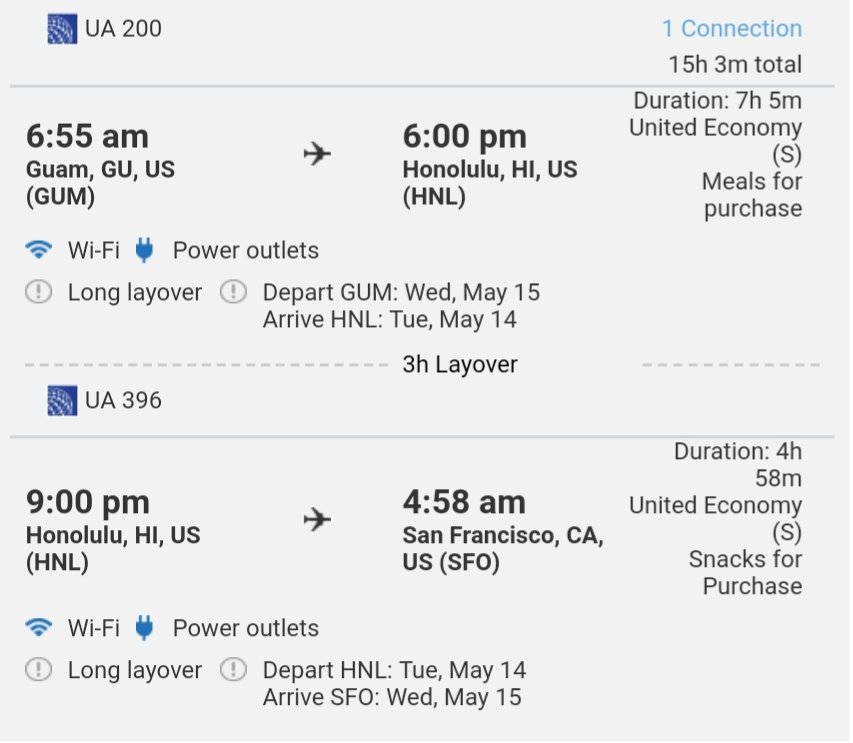Click the 6:55 am Guam departure time
The image size is (853, 743).
point(87,136)
